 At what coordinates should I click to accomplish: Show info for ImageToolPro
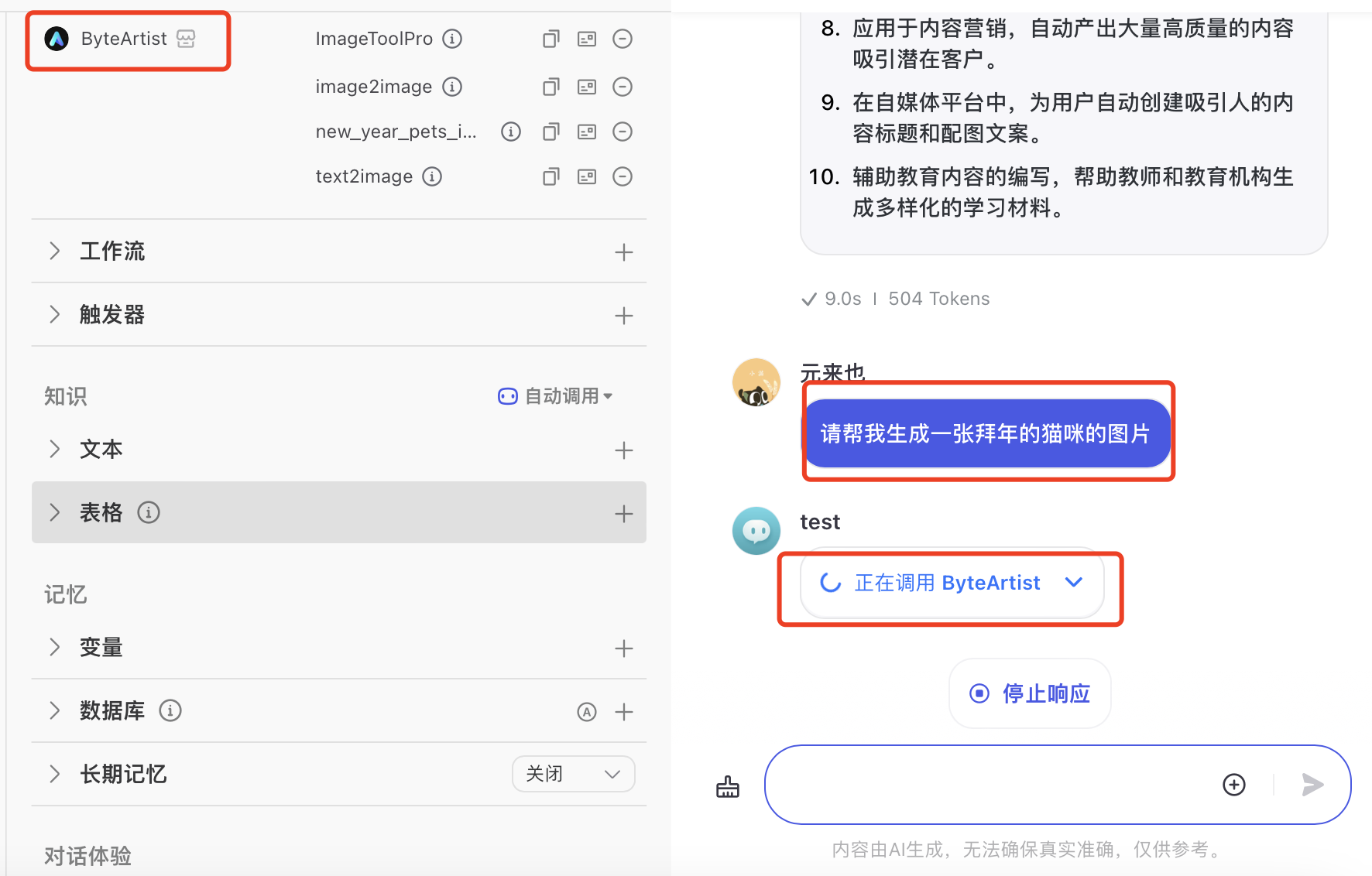(452, 39)
